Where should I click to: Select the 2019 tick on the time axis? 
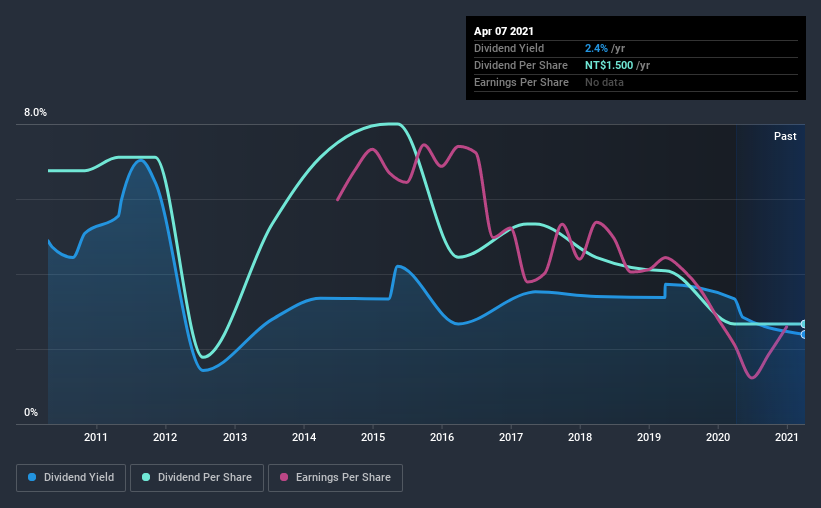pyautogui.click(x=649, y=437)
